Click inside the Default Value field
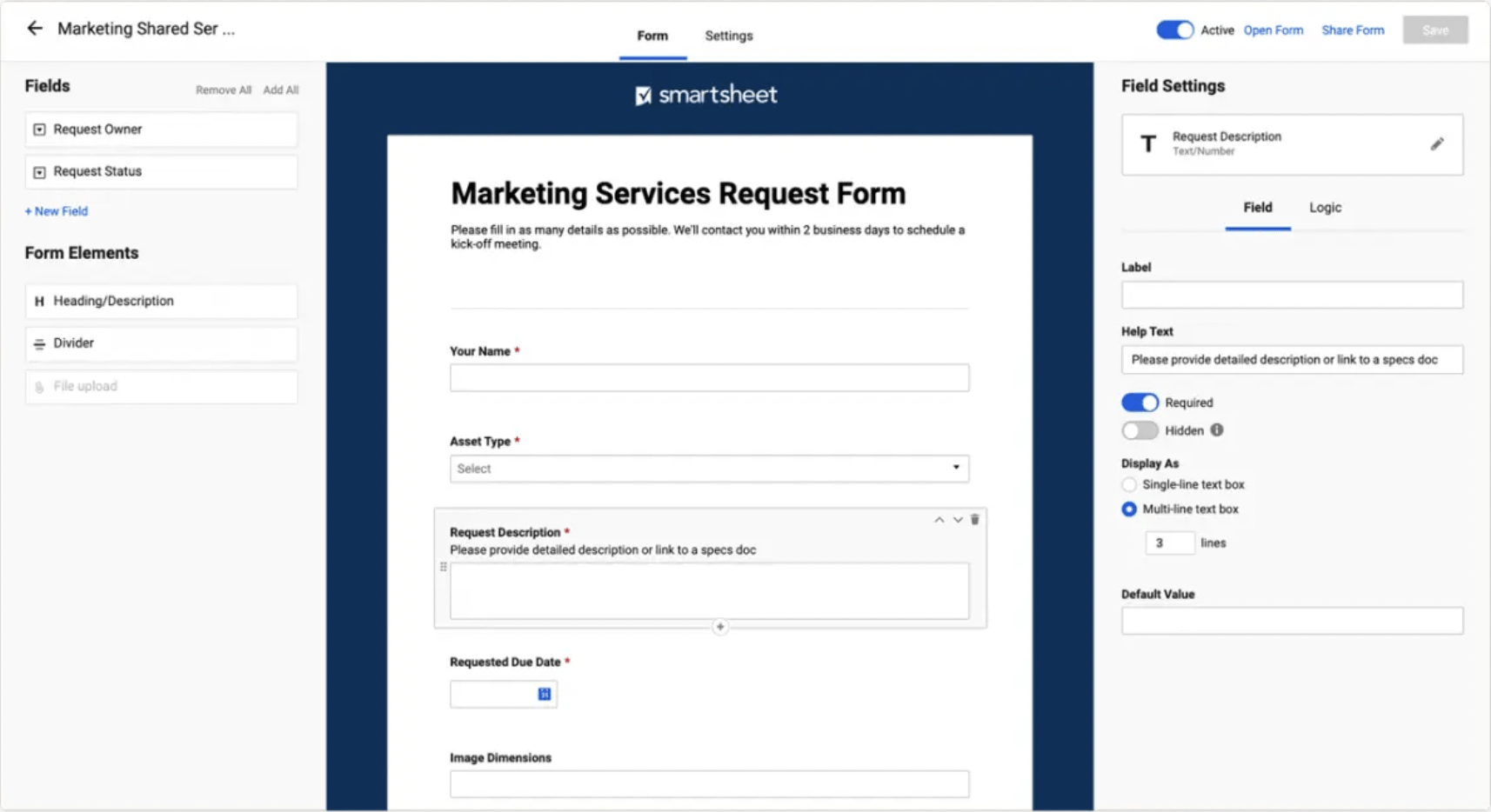 (x=1292, y=620)
